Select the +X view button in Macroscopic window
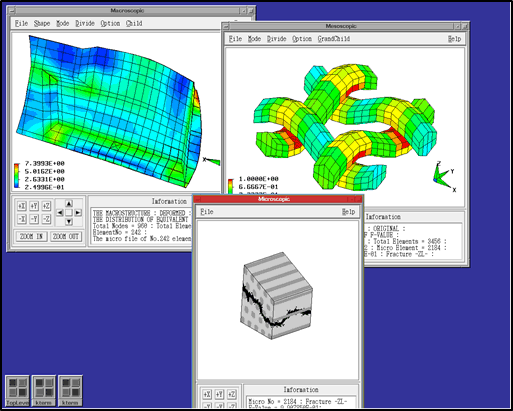Viewport: 513px width, 411px height. pos(22,206)
